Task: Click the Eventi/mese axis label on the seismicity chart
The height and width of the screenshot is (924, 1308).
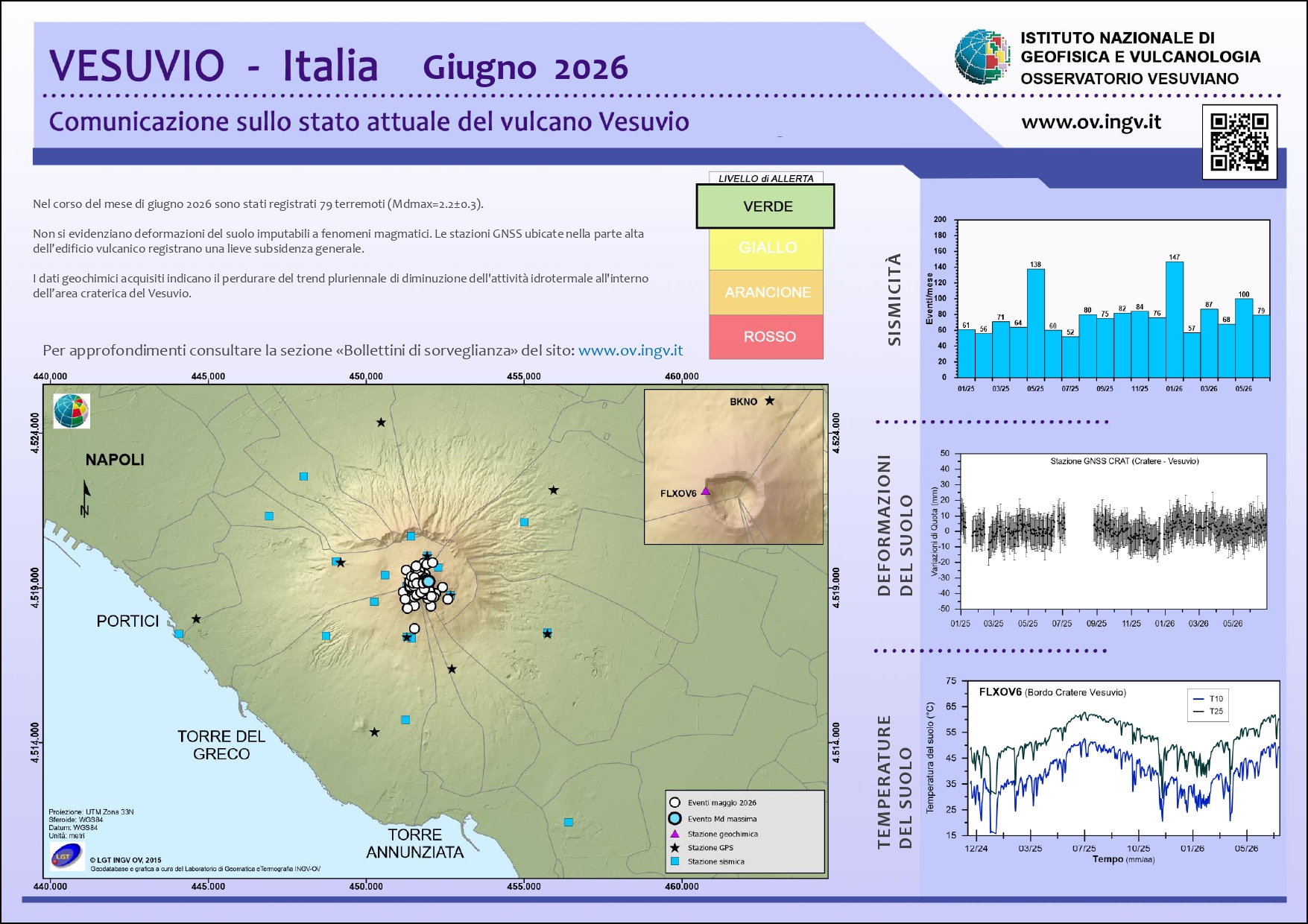Action: 929,299
